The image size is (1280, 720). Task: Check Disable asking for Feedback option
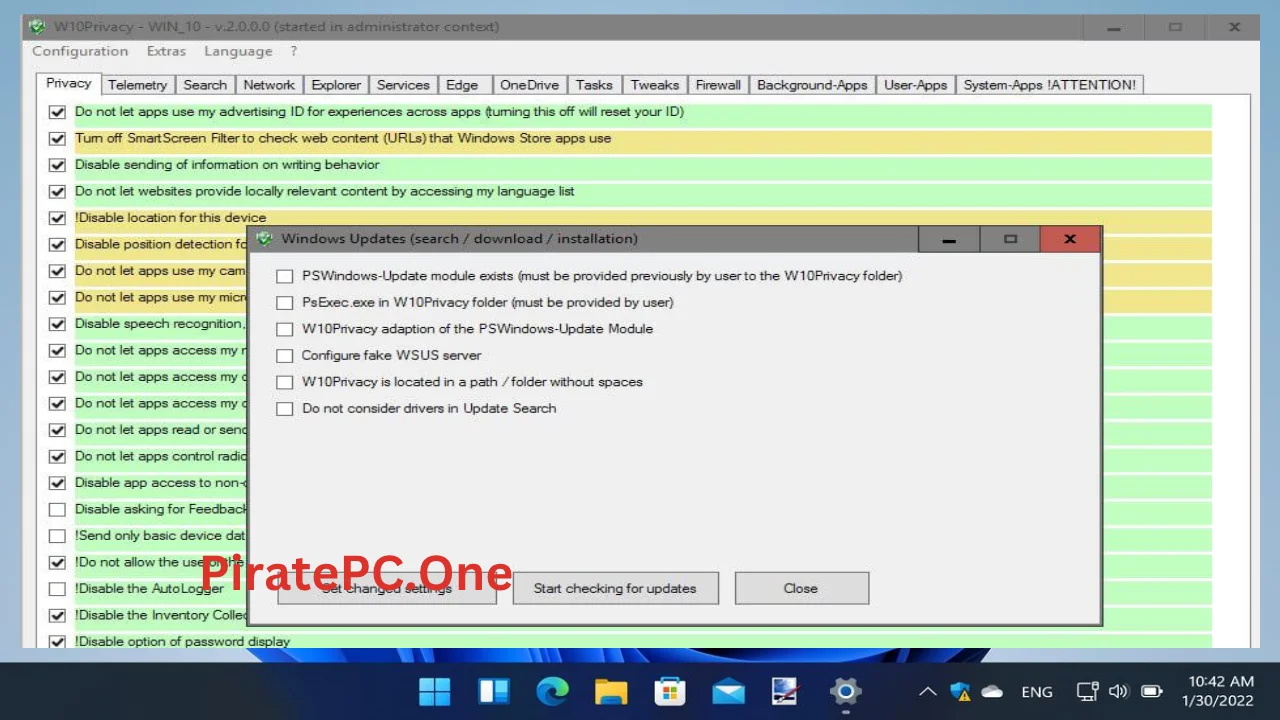tap(57, 509)
